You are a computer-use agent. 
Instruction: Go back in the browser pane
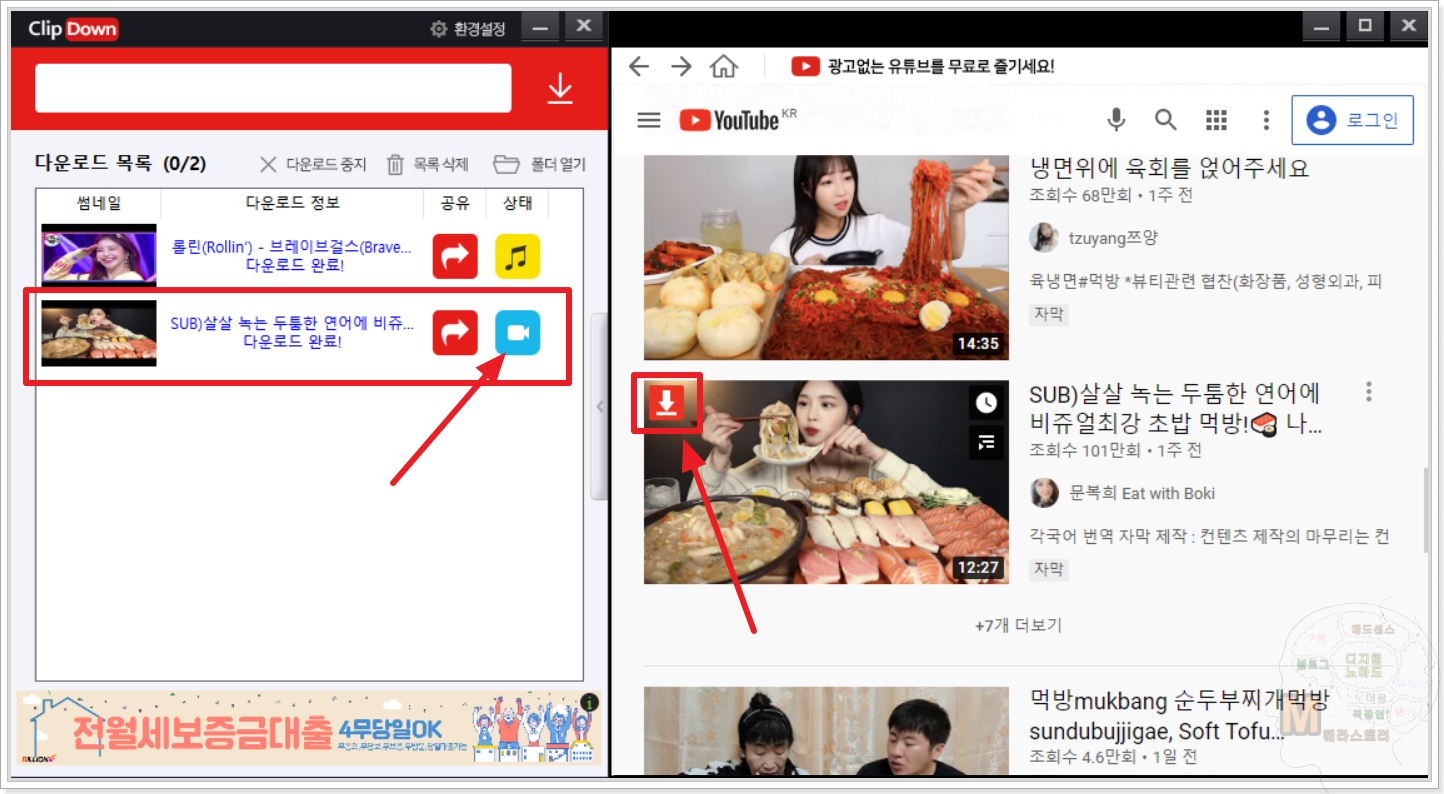coord(638,67)
